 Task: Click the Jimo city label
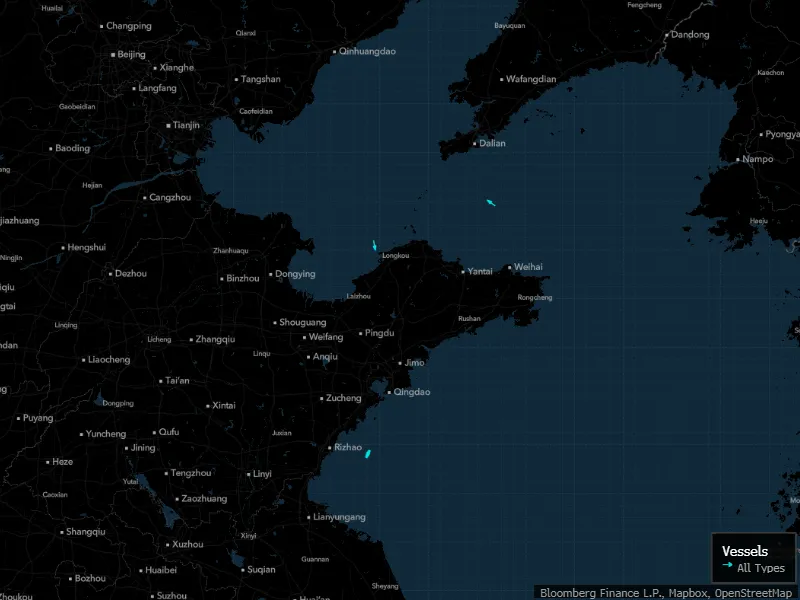coord(414,363)
